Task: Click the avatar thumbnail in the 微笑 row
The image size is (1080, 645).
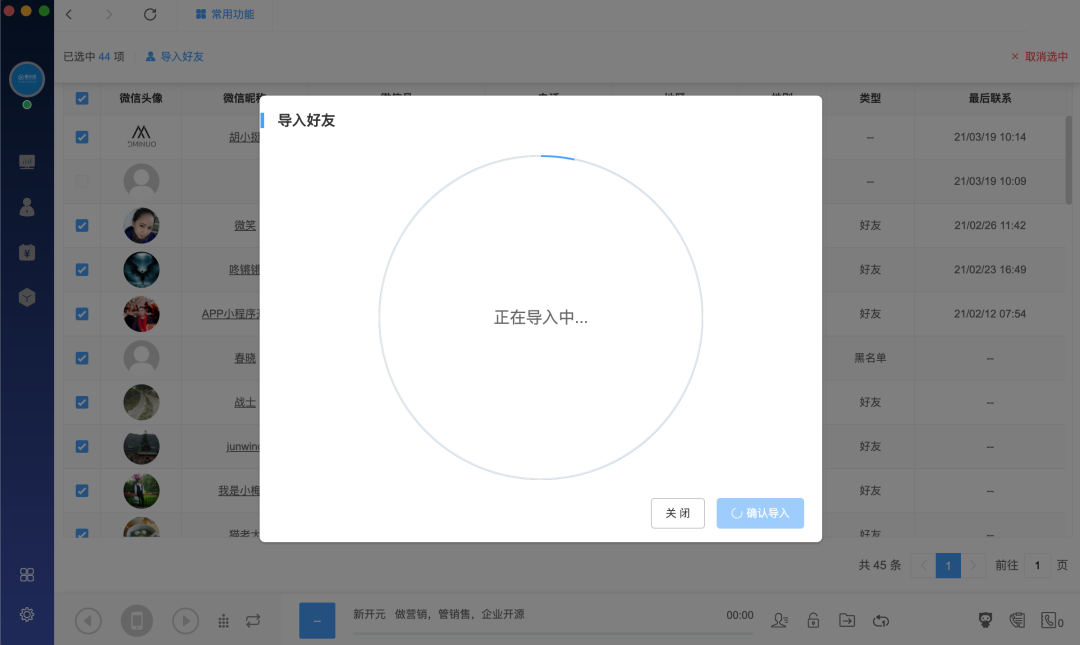Action: pyautogui.click(x=141, y=225)
